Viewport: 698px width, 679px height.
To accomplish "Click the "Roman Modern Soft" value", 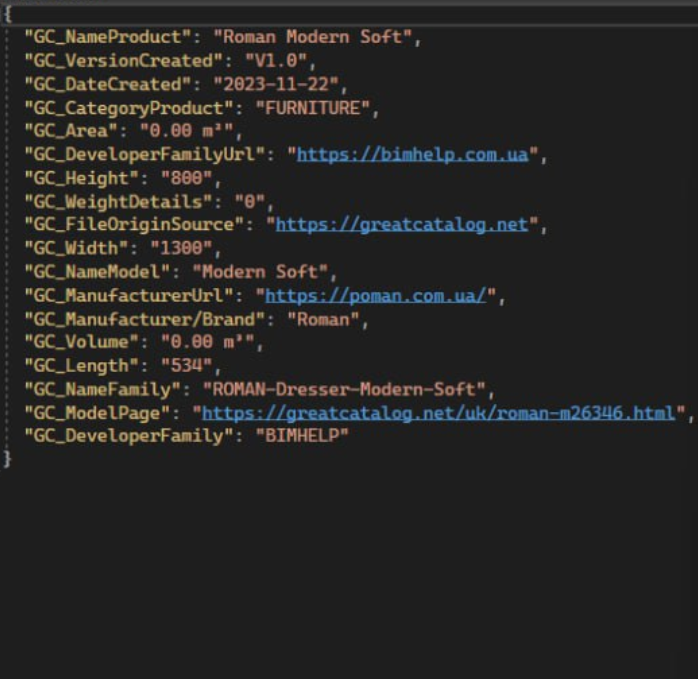I will pos(313,37).
